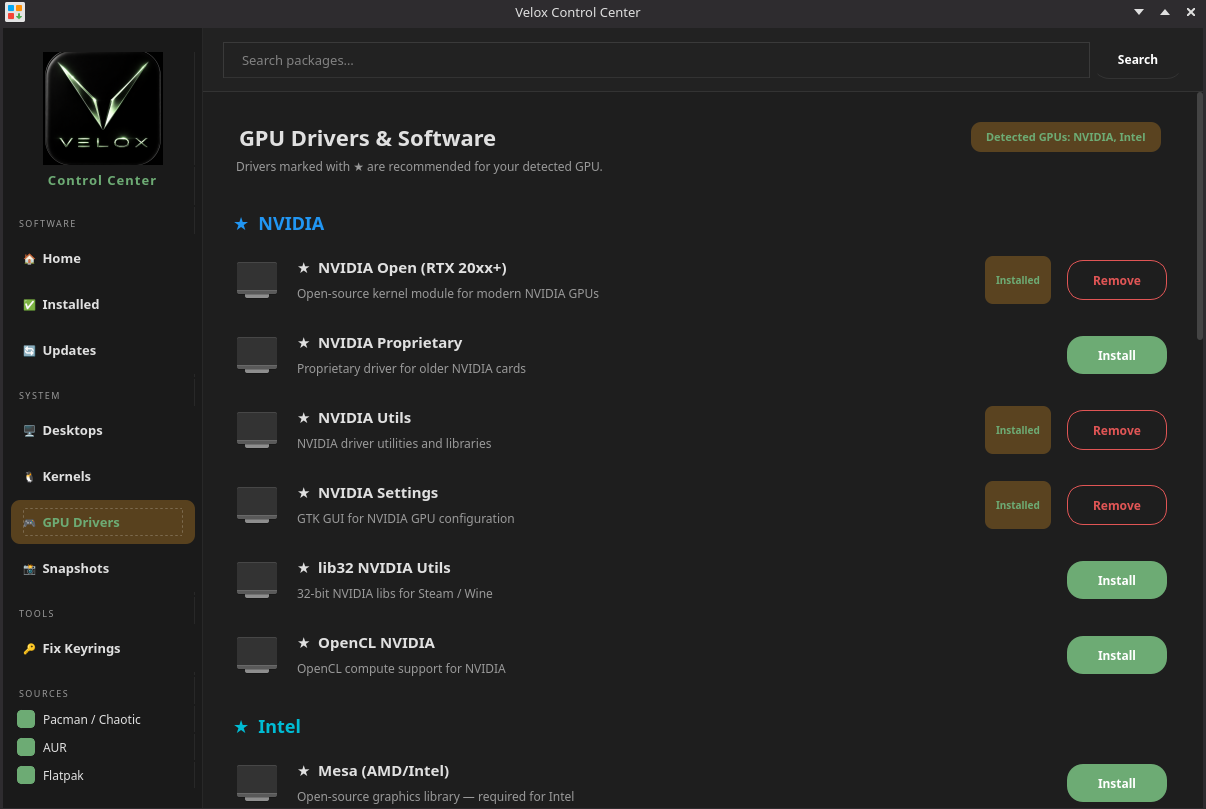The height and width of the screenshot is (809, 1206).
Task: Toggle the Pacman / Chaotic source checkbox
Action: point(26,719)
